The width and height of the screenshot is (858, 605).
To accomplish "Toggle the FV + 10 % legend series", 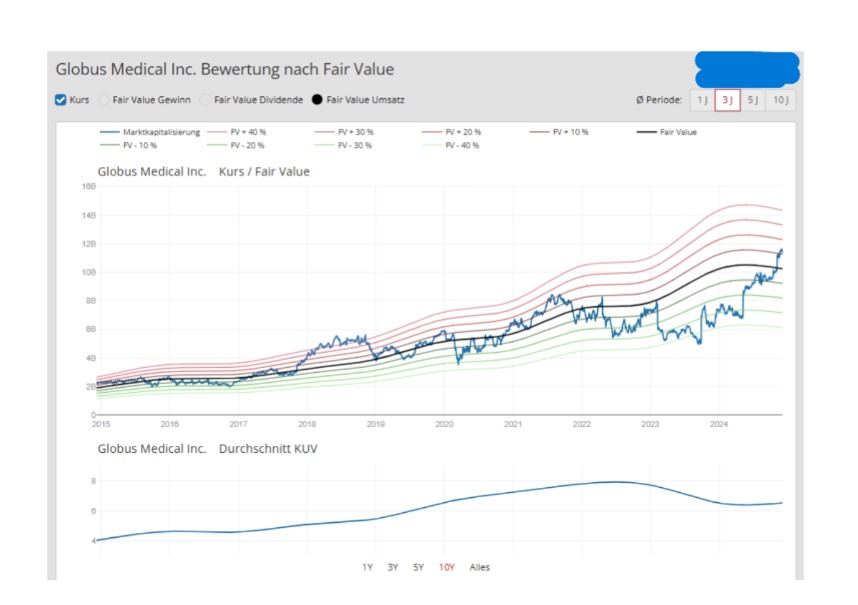I will click(559, 132).
